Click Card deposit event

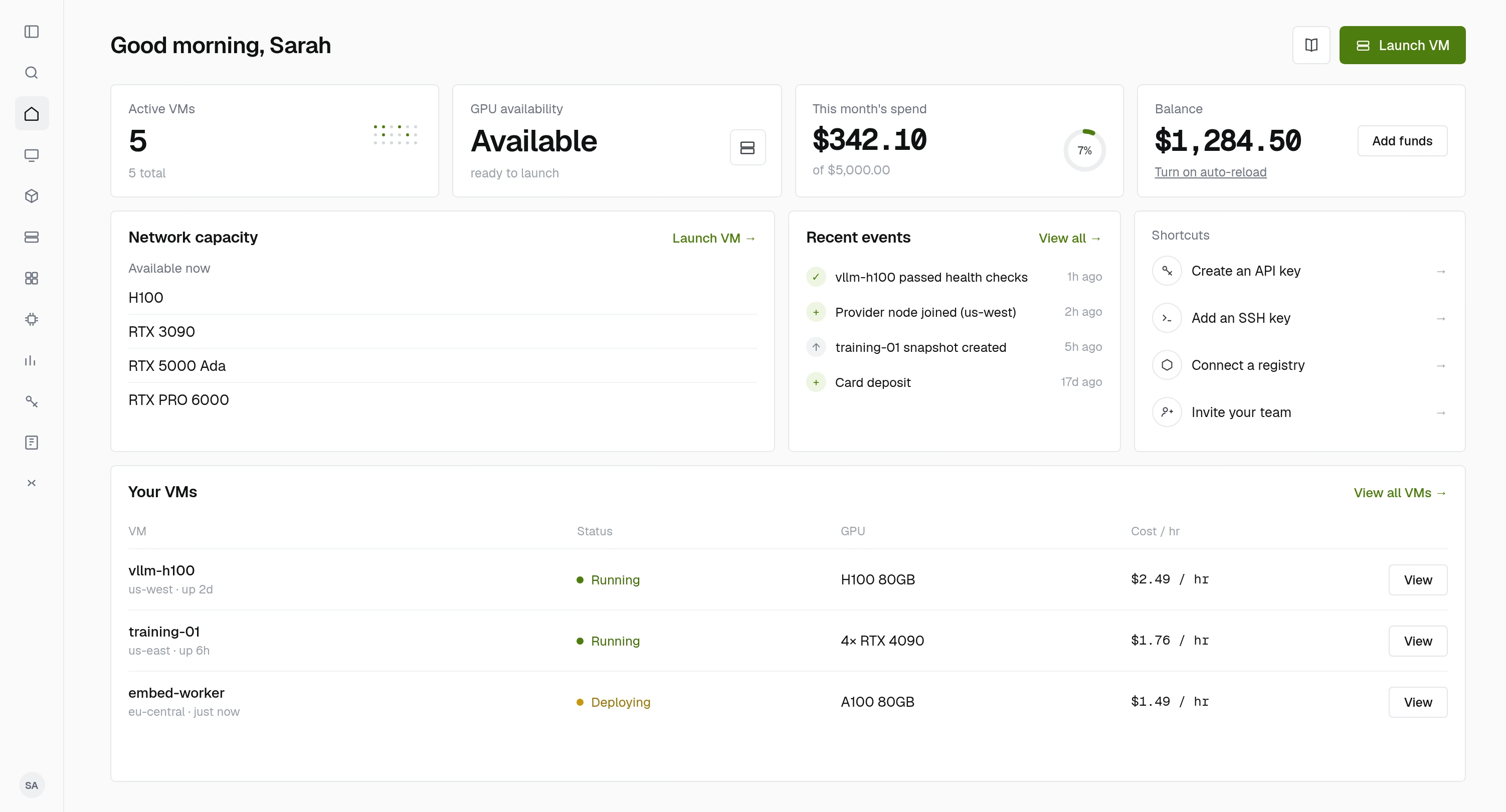954,382
